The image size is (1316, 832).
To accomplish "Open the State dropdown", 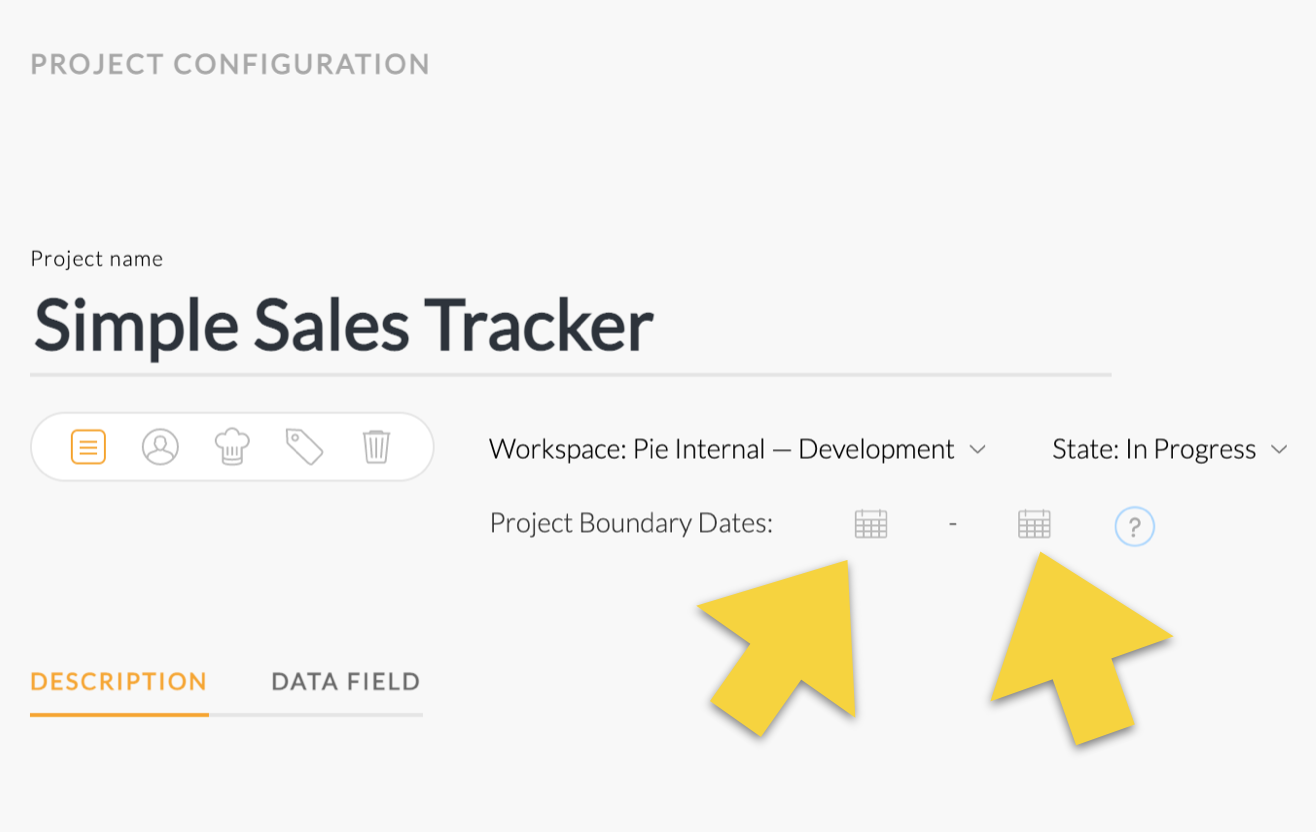I will coord(1280,449).
